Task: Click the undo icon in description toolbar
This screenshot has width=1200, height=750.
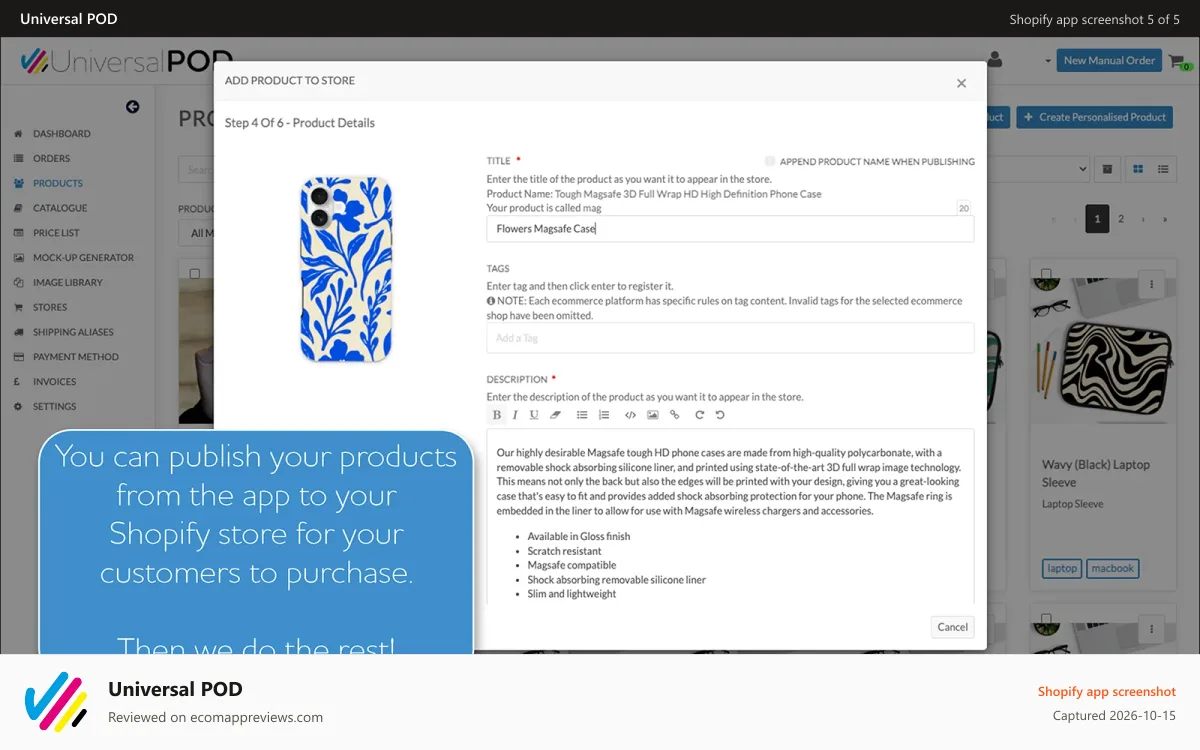Action: (720, 415)
